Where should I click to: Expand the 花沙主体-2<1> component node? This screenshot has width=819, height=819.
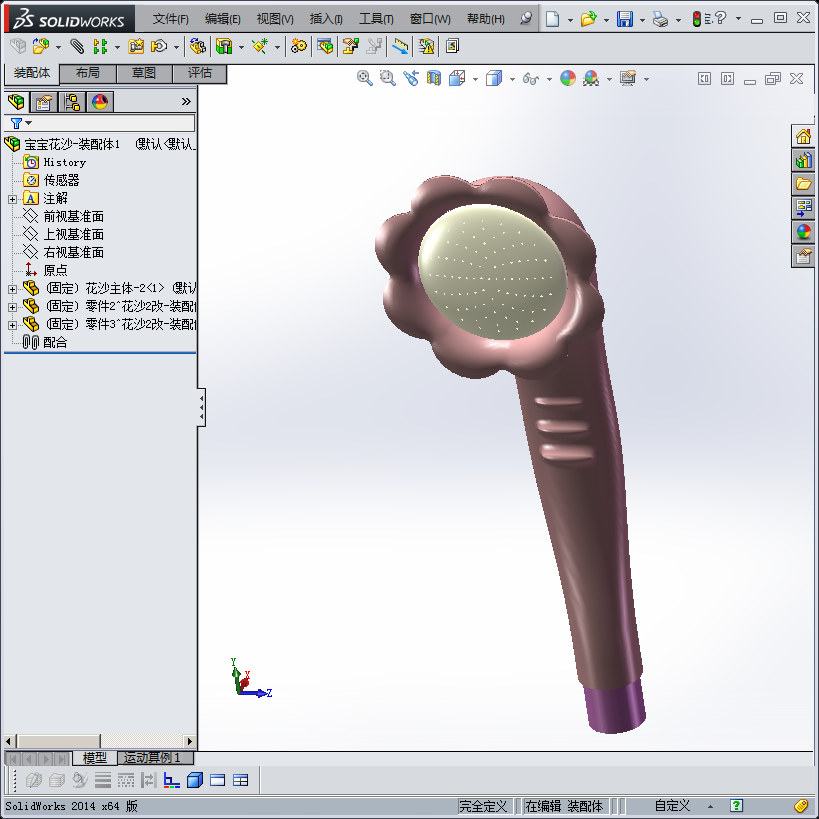pos(13,289)
